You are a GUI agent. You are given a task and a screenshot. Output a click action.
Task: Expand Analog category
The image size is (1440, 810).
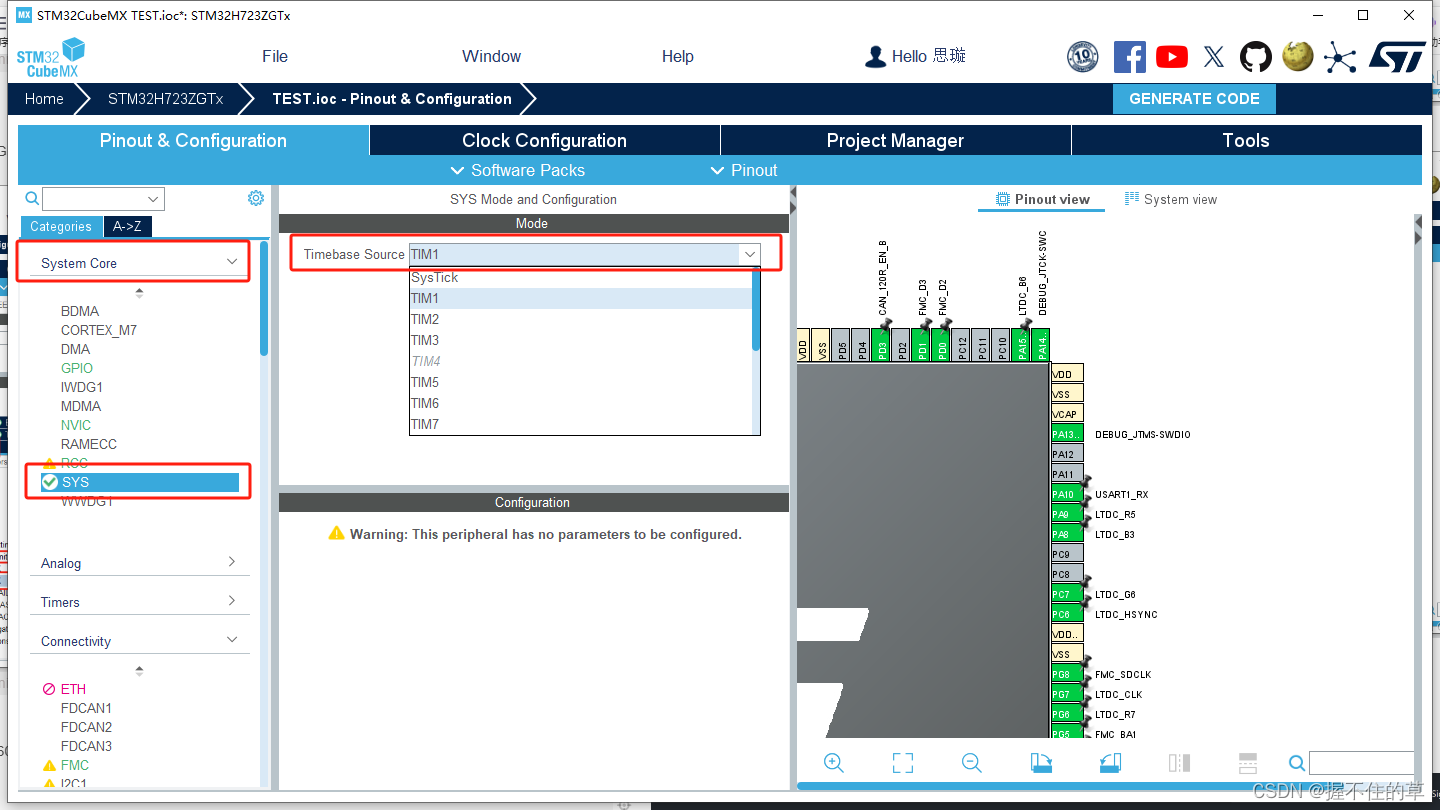pos(140,563)
